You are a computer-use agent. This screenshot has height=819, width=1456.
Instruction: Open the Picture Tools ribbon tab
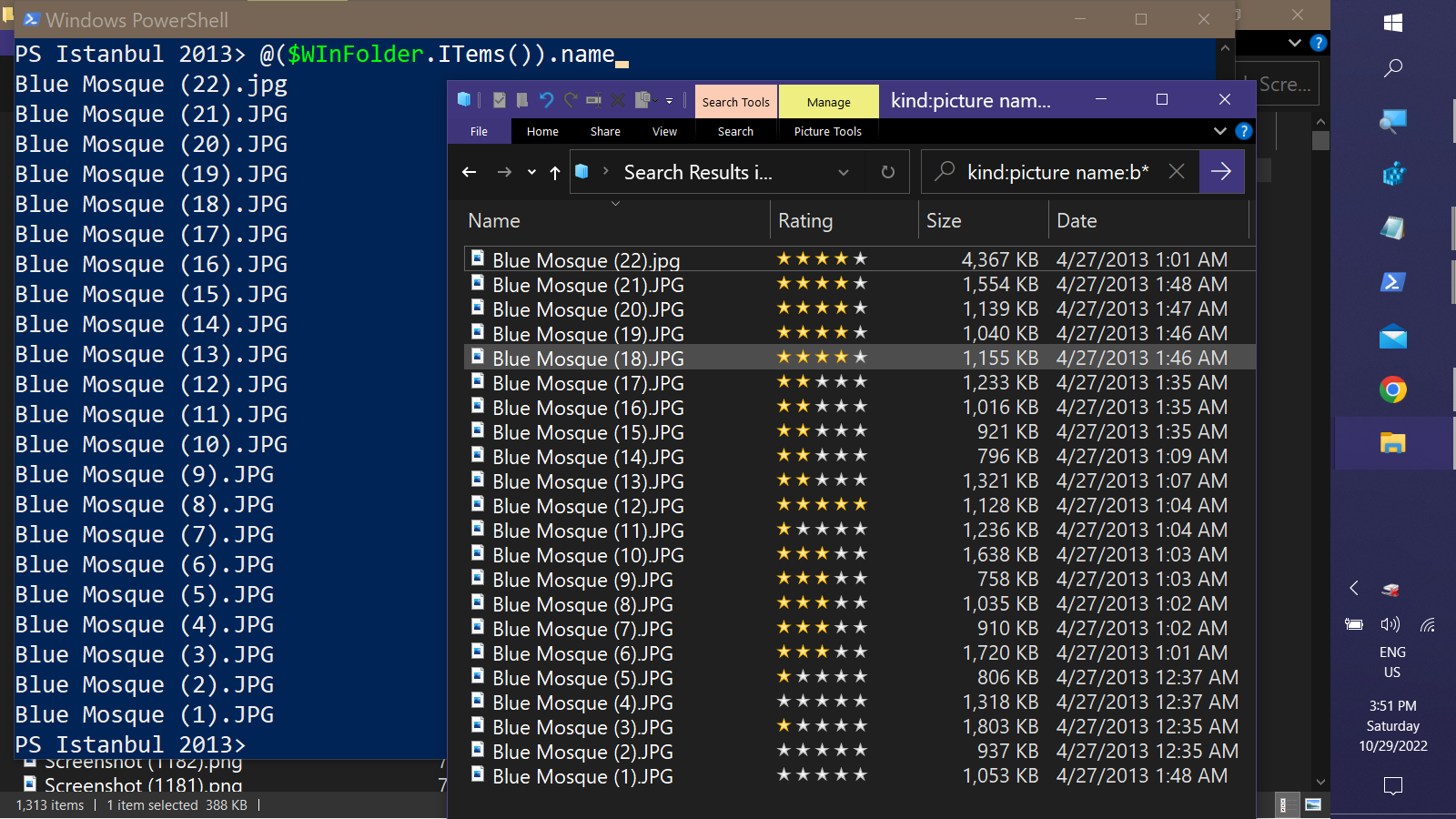(828, 131)
